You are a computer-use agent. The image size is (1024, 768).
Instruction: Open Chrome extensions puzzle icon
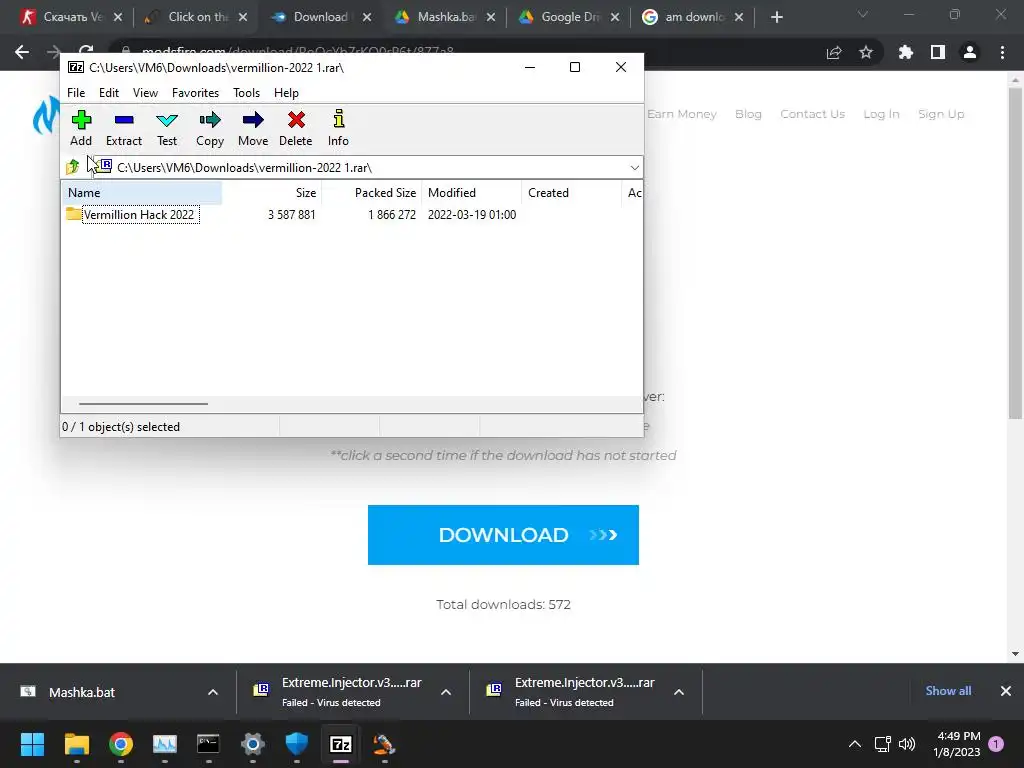(x=906, y=52)
